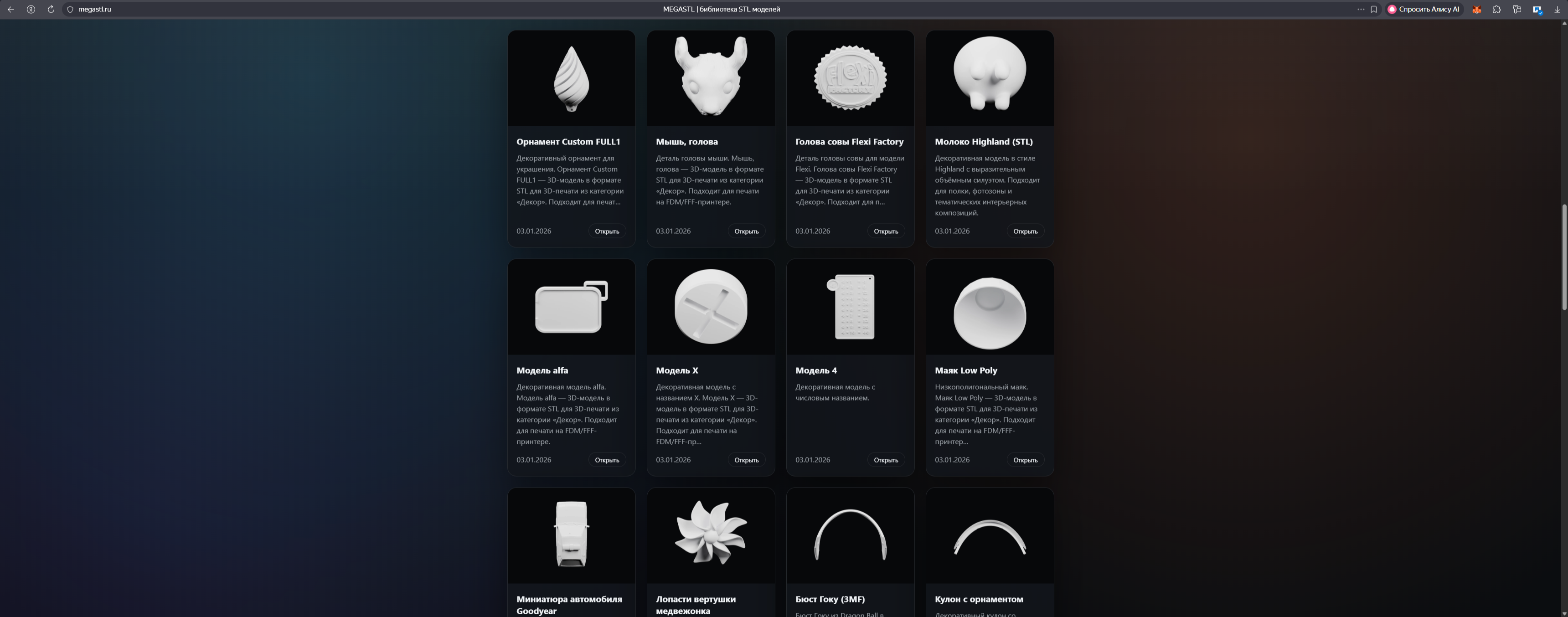
Task: Click Открыть on Молоко Highland card
Action: [1025, 231]
